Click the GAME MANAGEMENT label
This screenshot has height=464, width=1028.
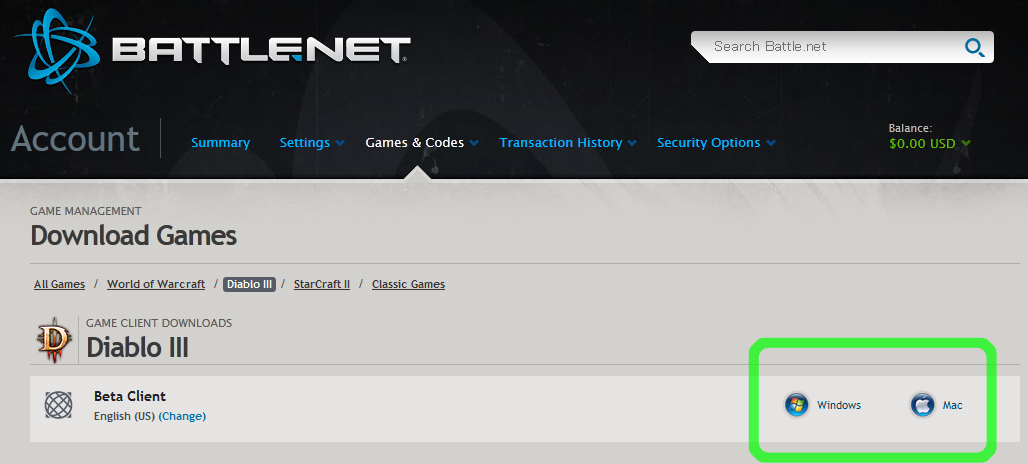[x=86, y=211]
